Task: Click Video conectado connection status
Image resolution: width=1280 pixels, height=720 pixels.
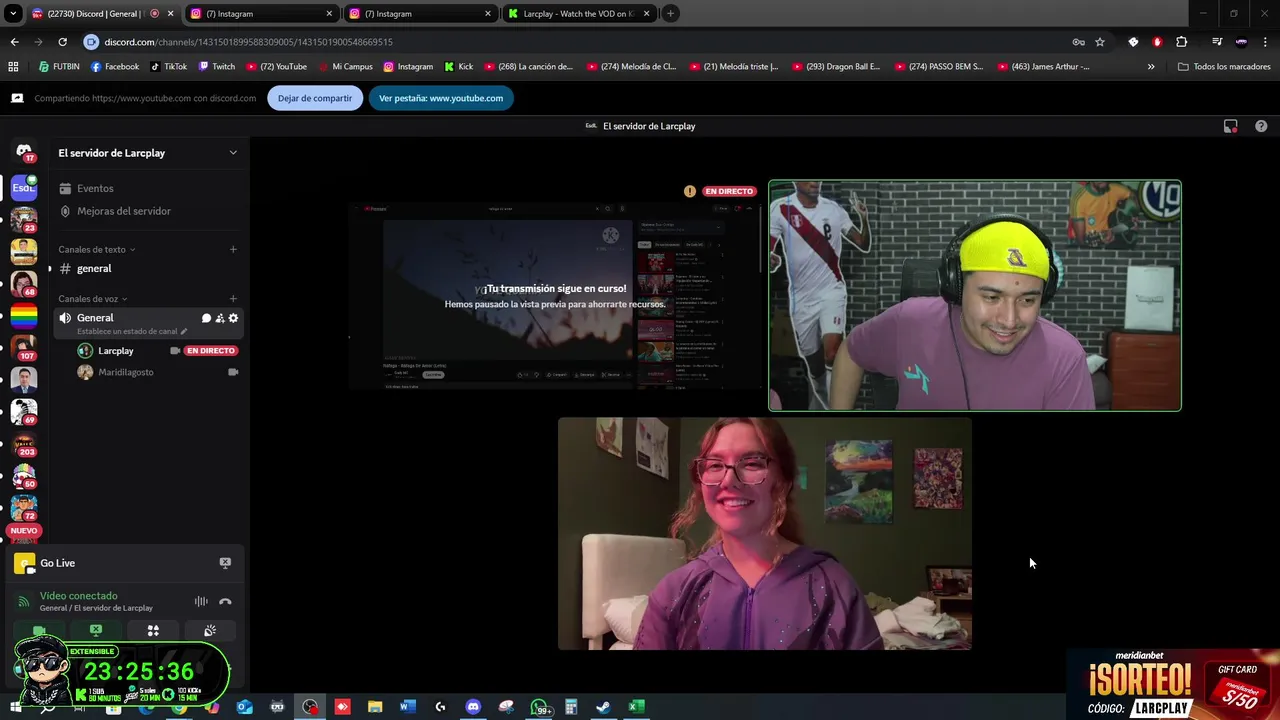Action: pos(78,596)
